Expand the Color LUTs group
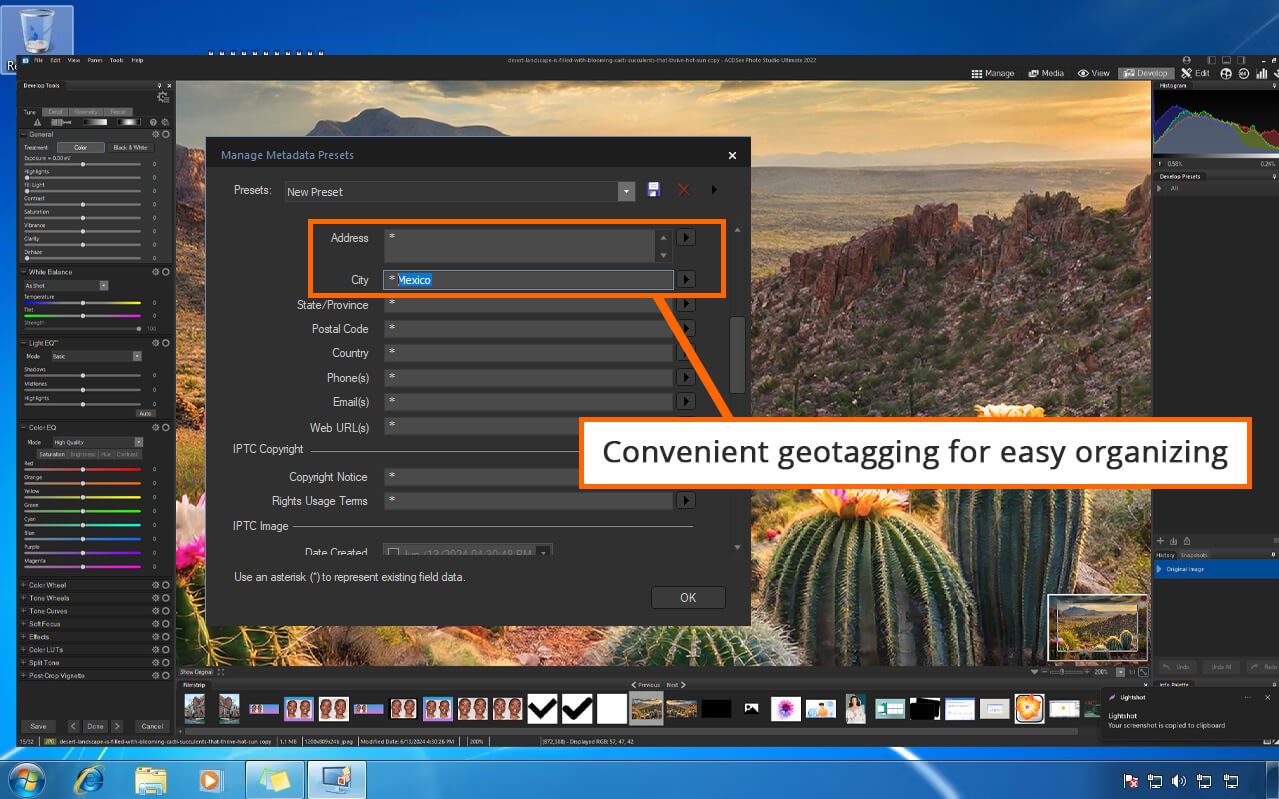The height and width of the screenshot is (799, 1279). pyautogui.click(x=24, y=650)
